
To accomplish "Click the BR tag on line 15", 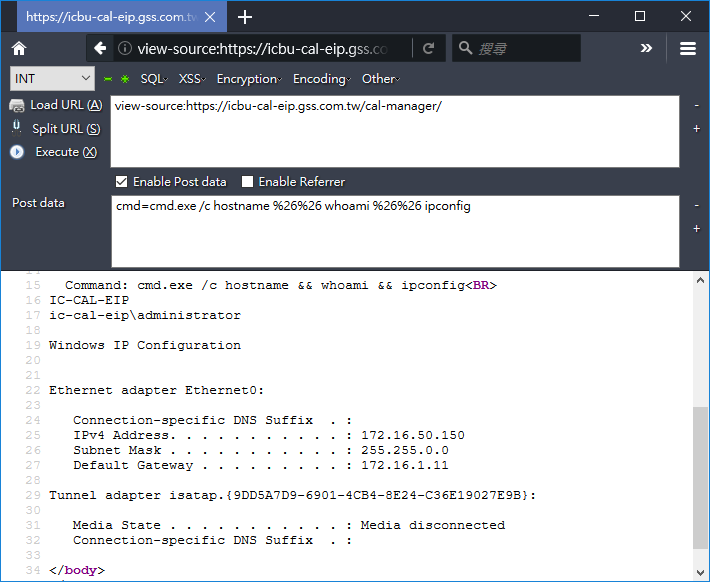I will point(481,285).
